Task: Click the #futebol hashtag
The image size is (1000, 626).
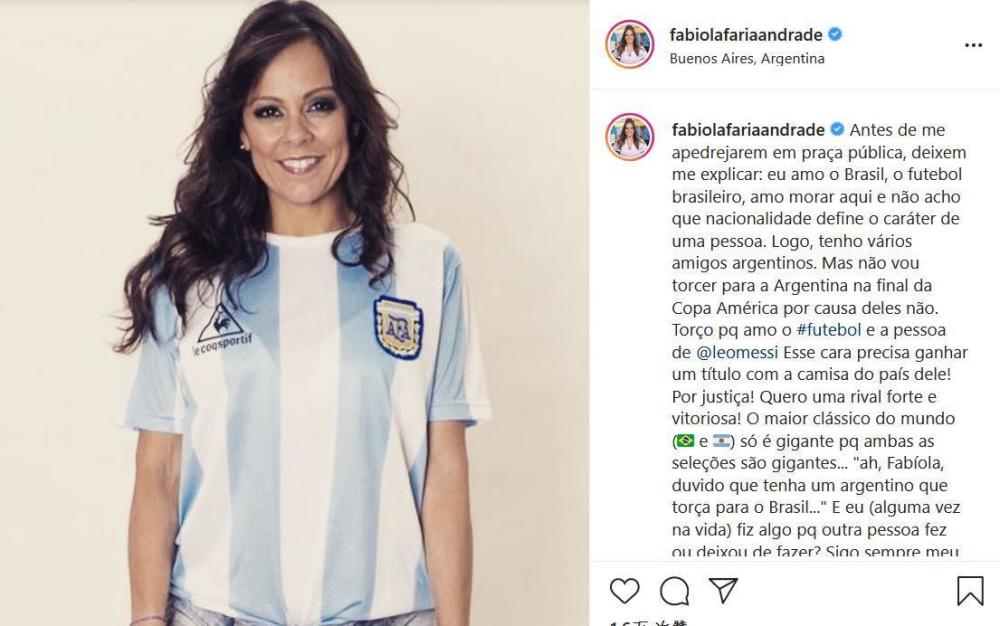Action: [829, 330]
